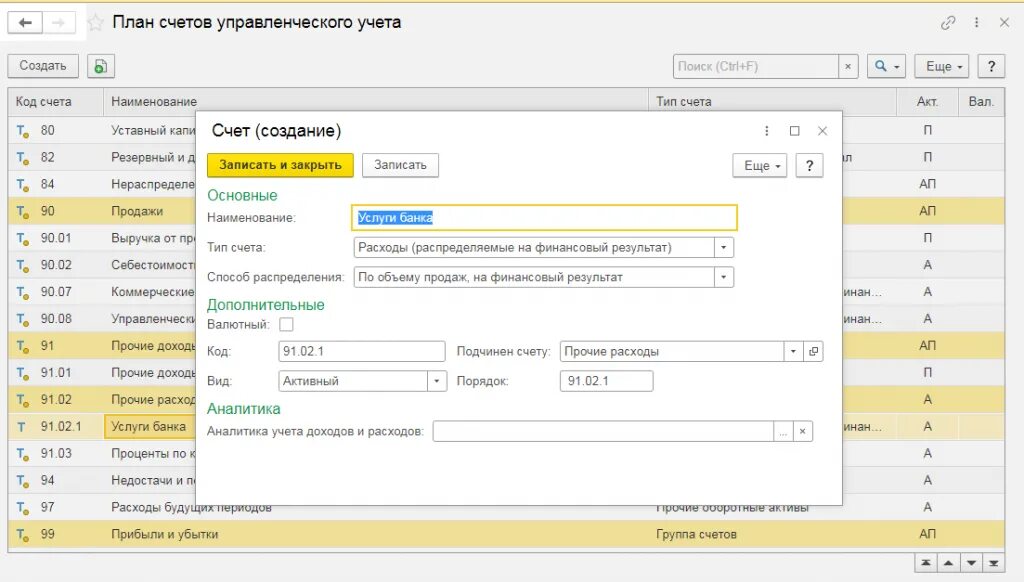The height and width of the screenshot is (582, 1024).
Task: Select account code 90.02
Action: (x=102, y=265)
